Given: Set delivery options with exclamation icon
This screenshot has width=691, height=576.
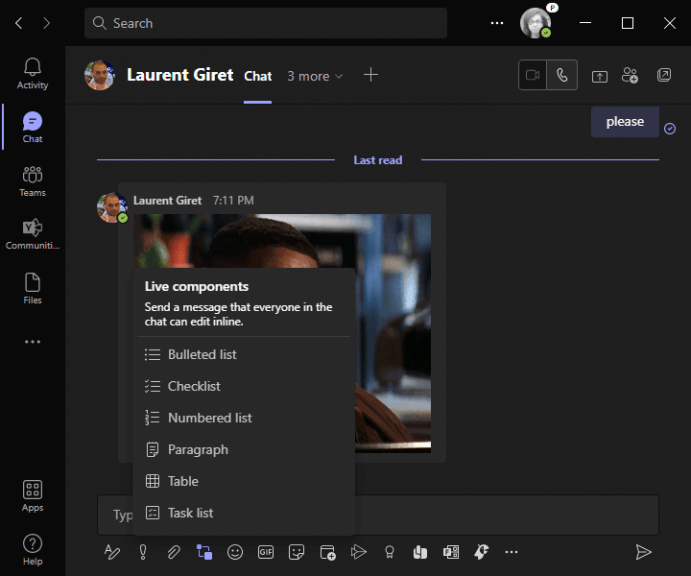Looking at the screenshot, I should pos(143,552).
